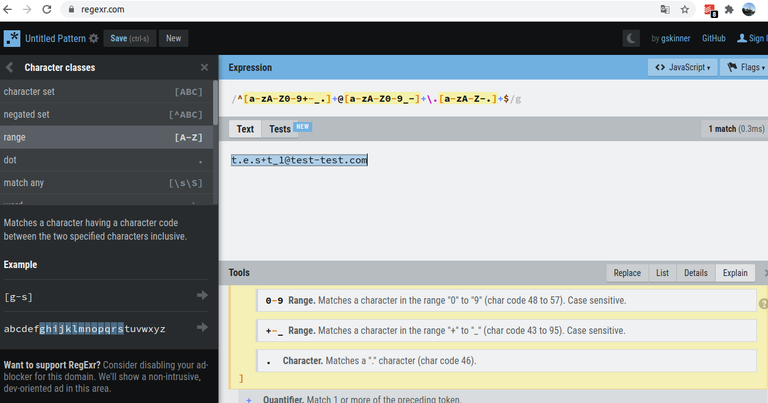Click the help question mark in Tools panel
The image size is (768, 403).
tap(763, 304)
